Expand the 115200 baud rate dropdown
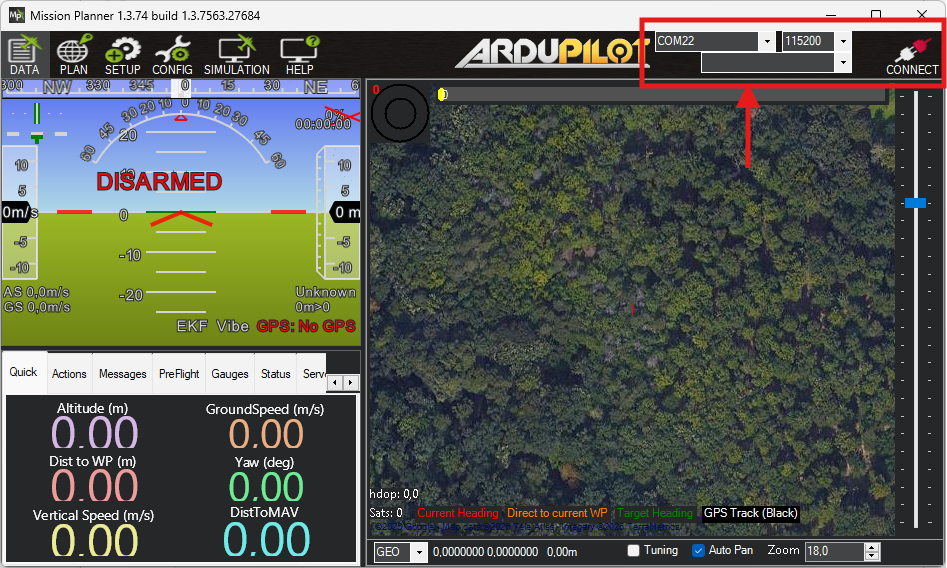 click(843, 42)
